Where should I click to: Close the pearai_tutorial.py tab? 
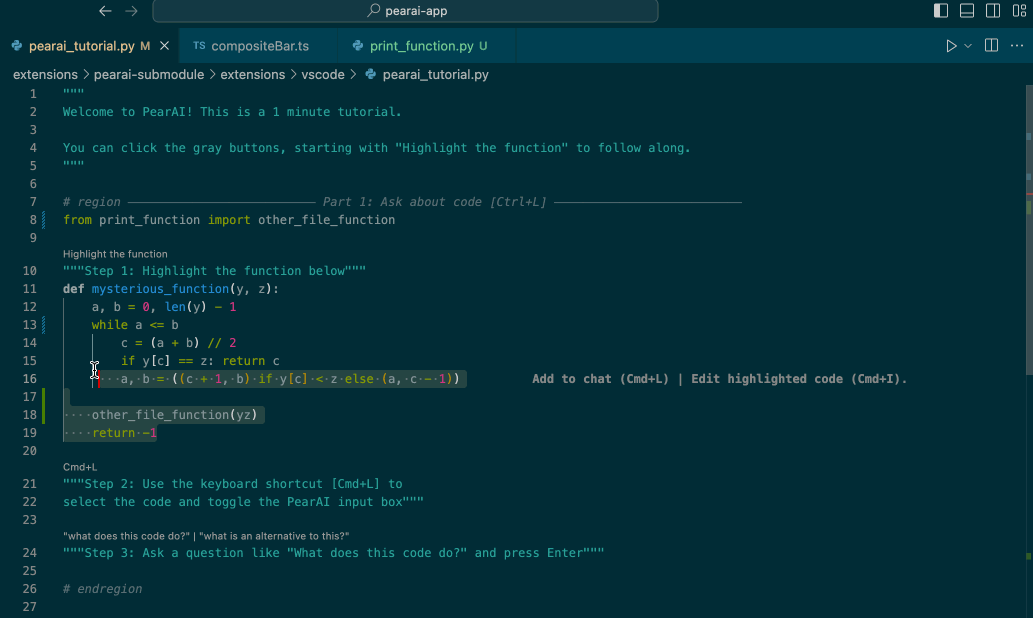[x=165, y=46]
